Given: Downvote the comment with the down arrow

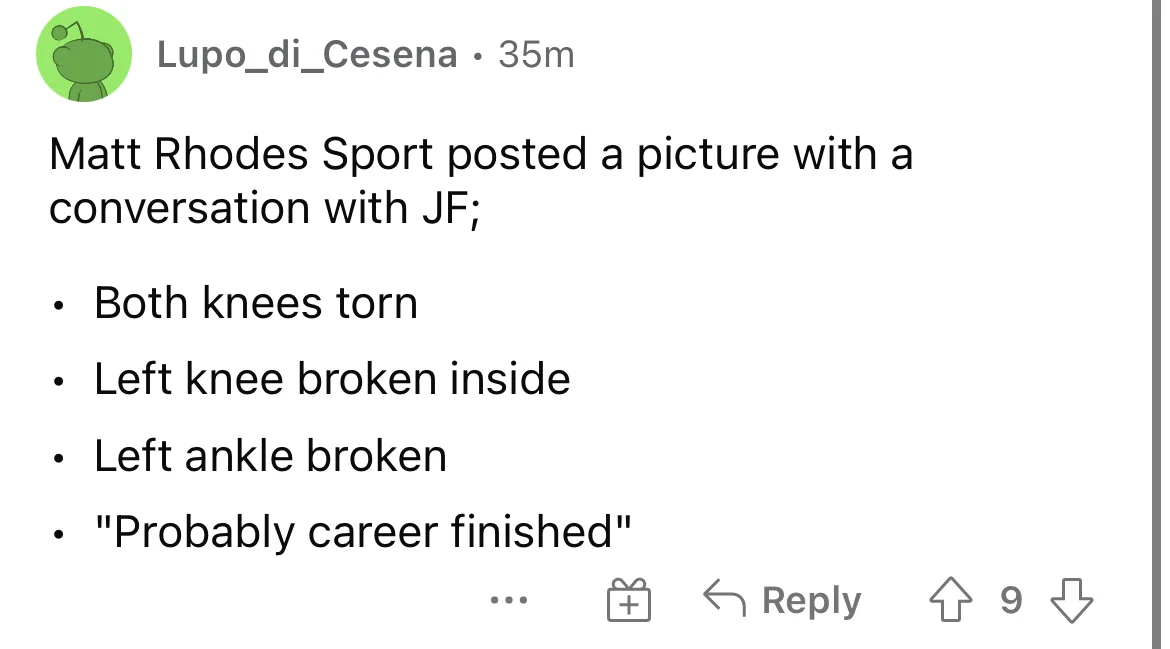Looking at the screenshot, I should coord(1074,600).
